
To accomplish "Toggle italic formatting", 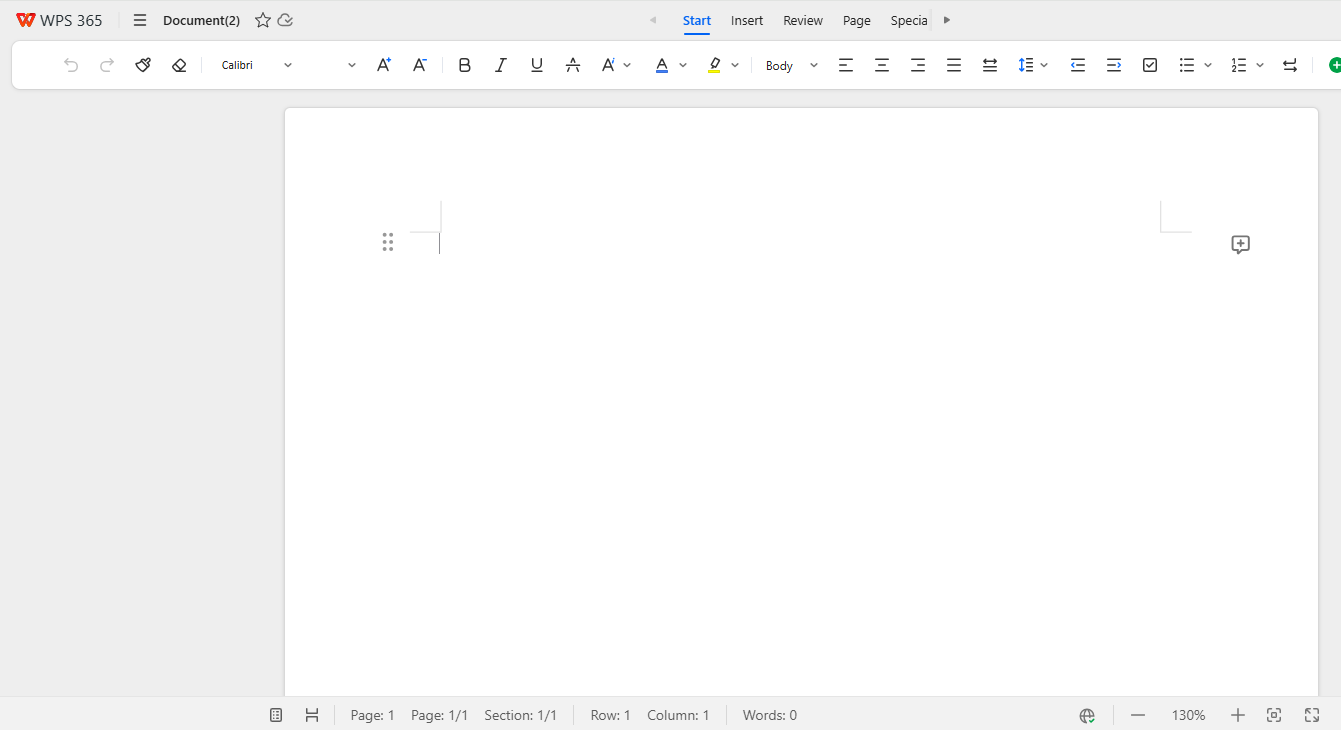I will coord(501,65).
